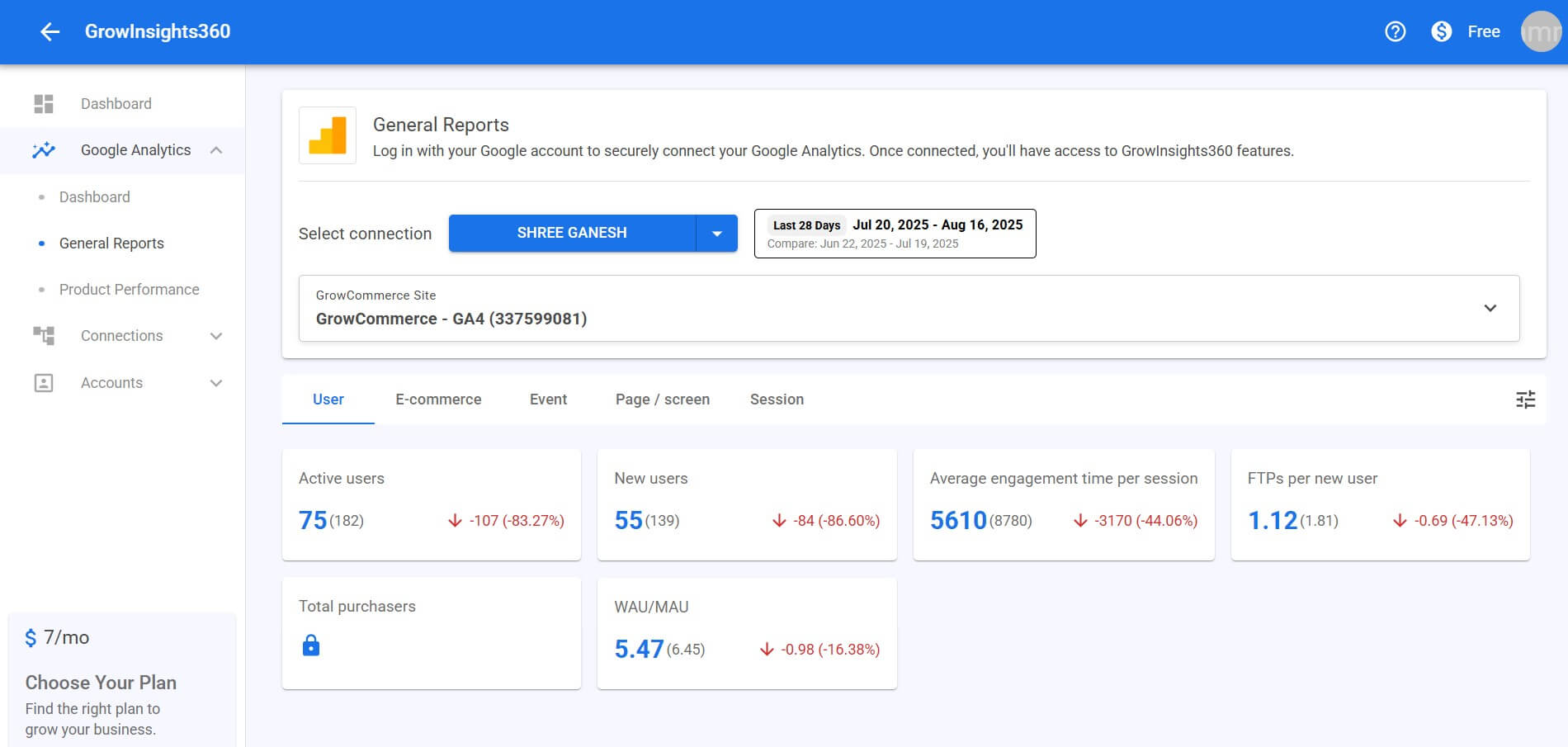
Task: Expand the Accounts sidebar section
Action: tap(216, 383)
